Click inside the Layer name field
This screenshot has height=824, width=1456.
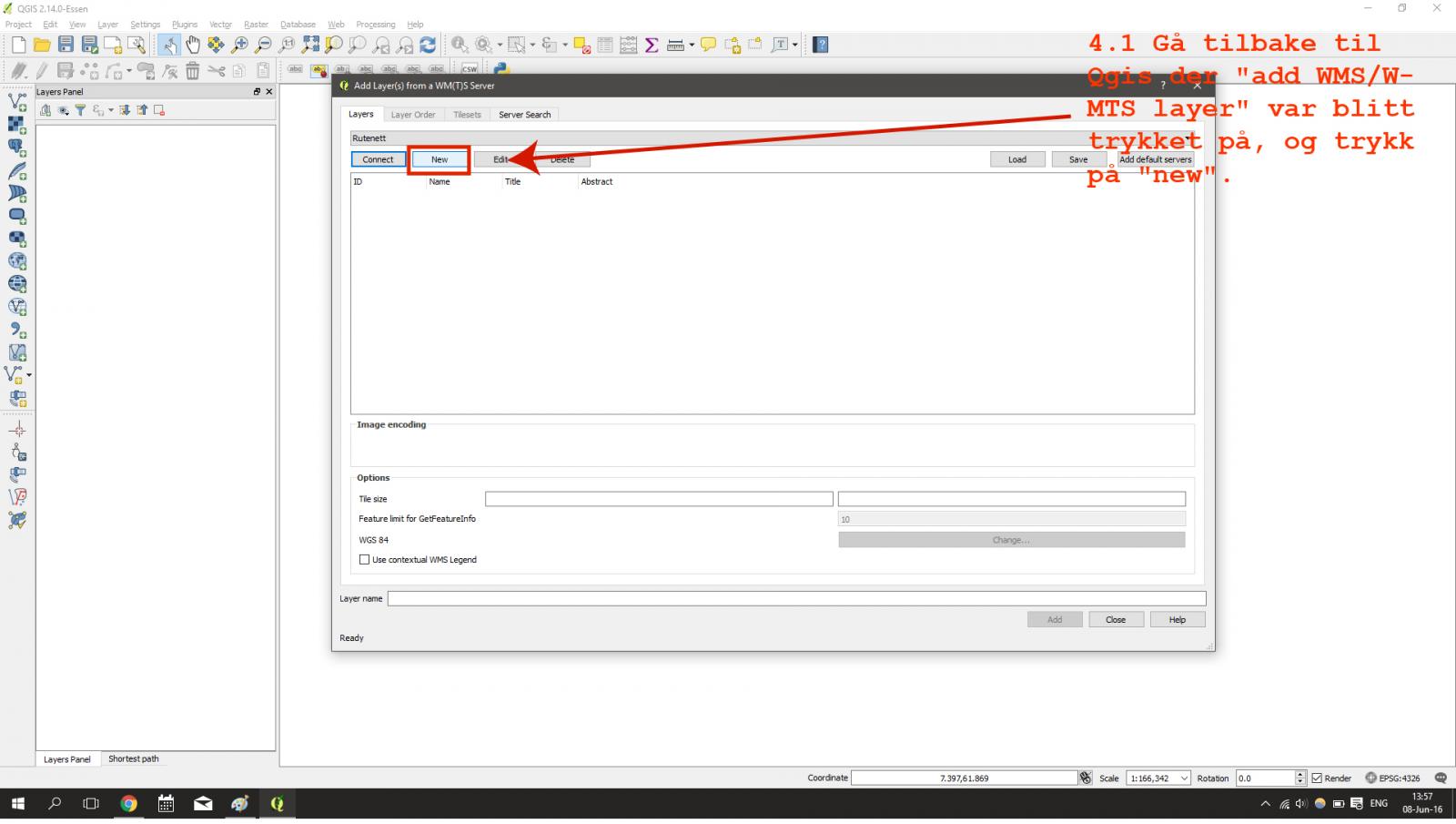(796, 599)
